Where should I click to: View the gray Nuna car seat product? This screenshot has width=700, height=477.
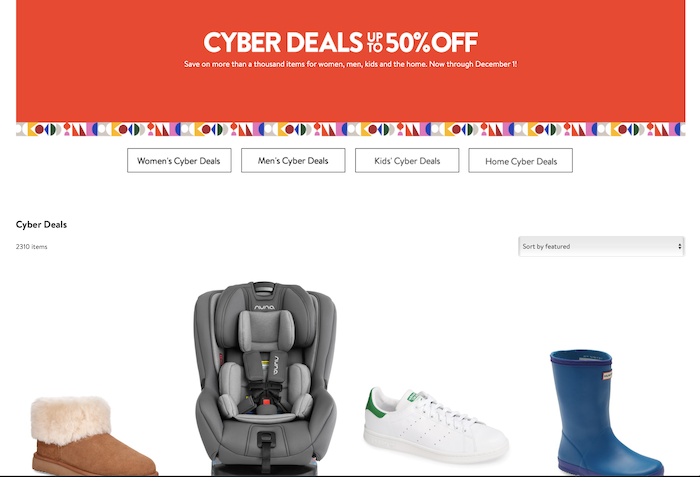point(265,378)
